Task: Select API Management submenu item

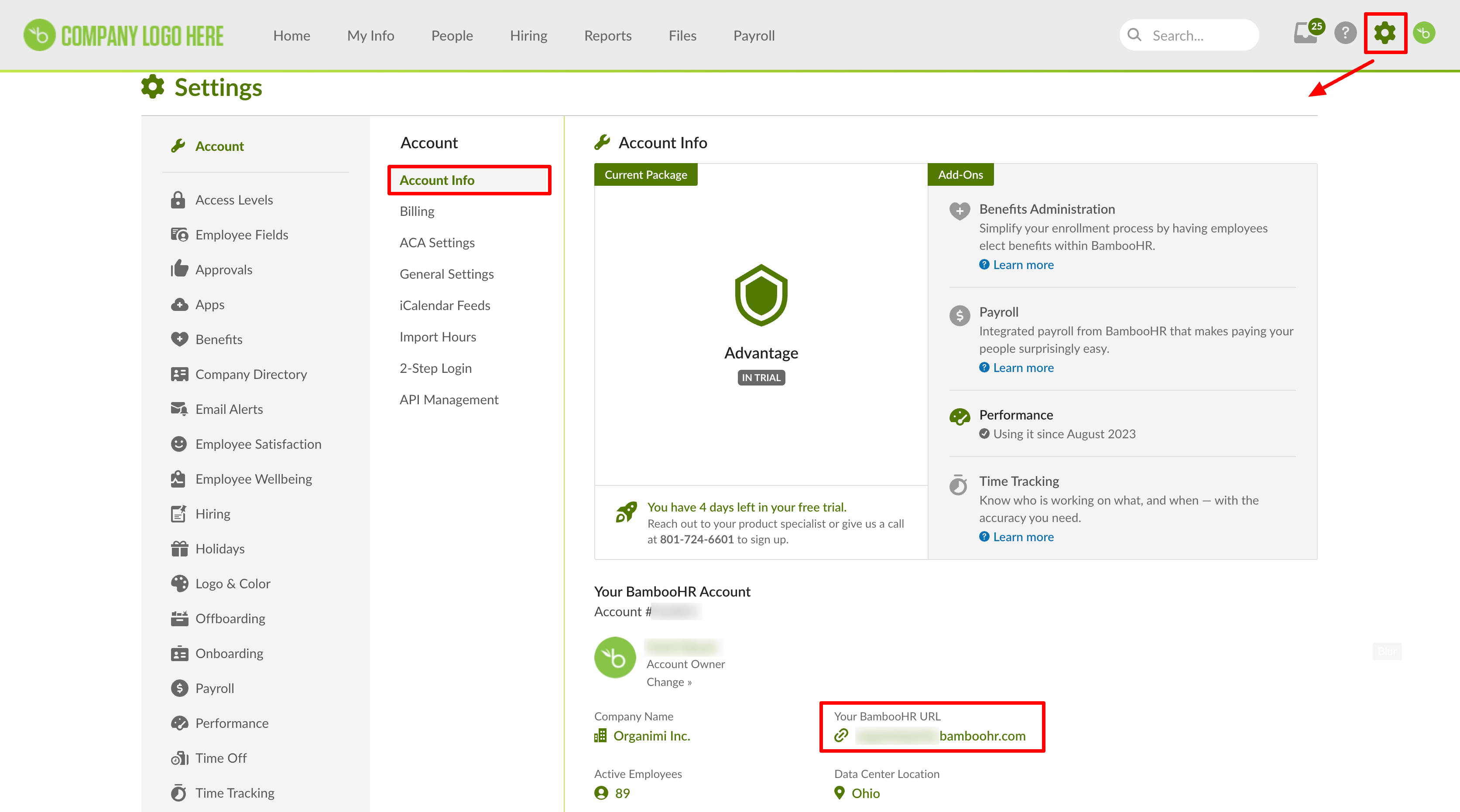Action: pos(449,400)
